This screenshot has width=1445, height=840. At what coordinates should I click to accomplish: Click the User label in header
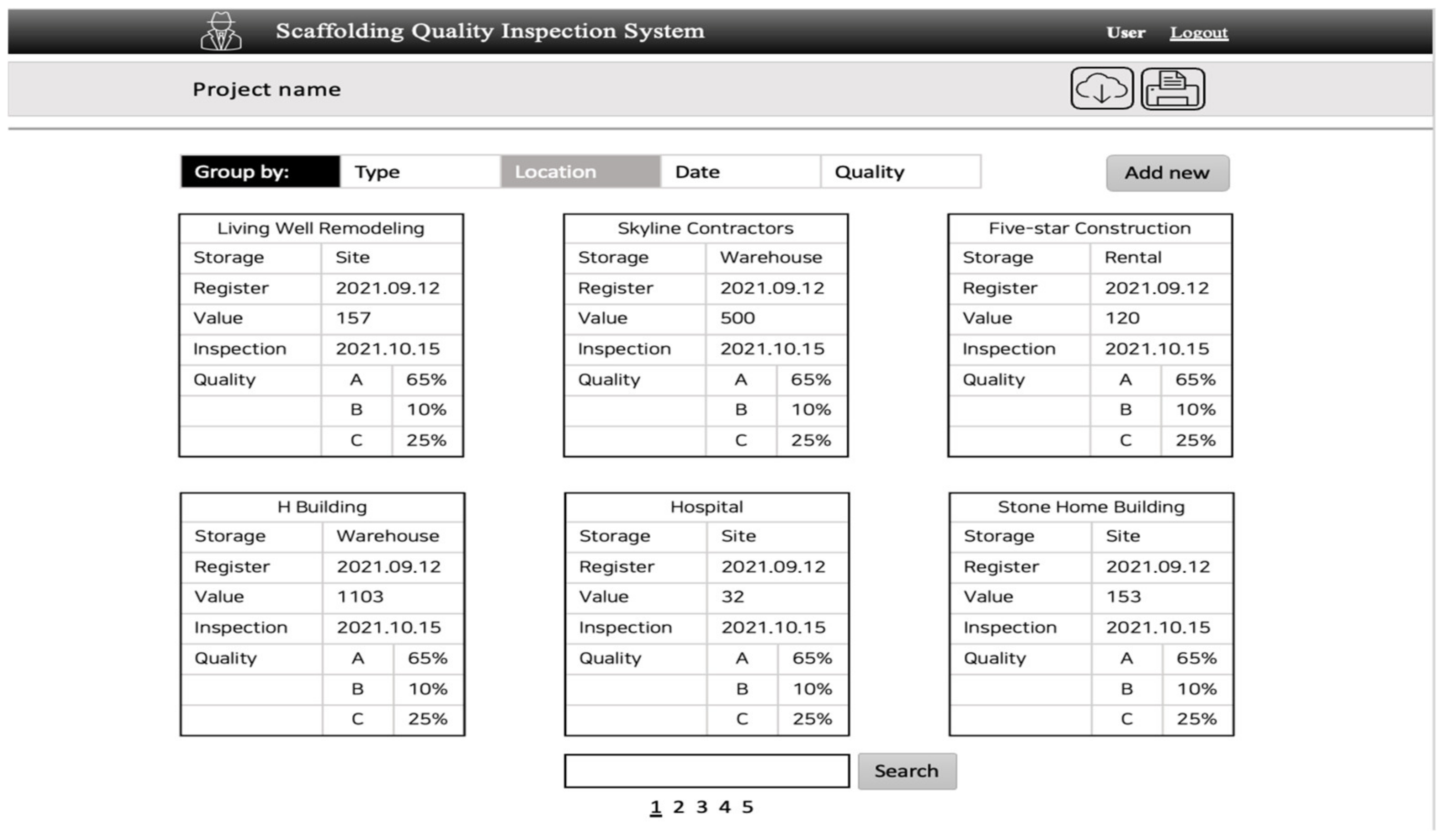coord(1125,33)
